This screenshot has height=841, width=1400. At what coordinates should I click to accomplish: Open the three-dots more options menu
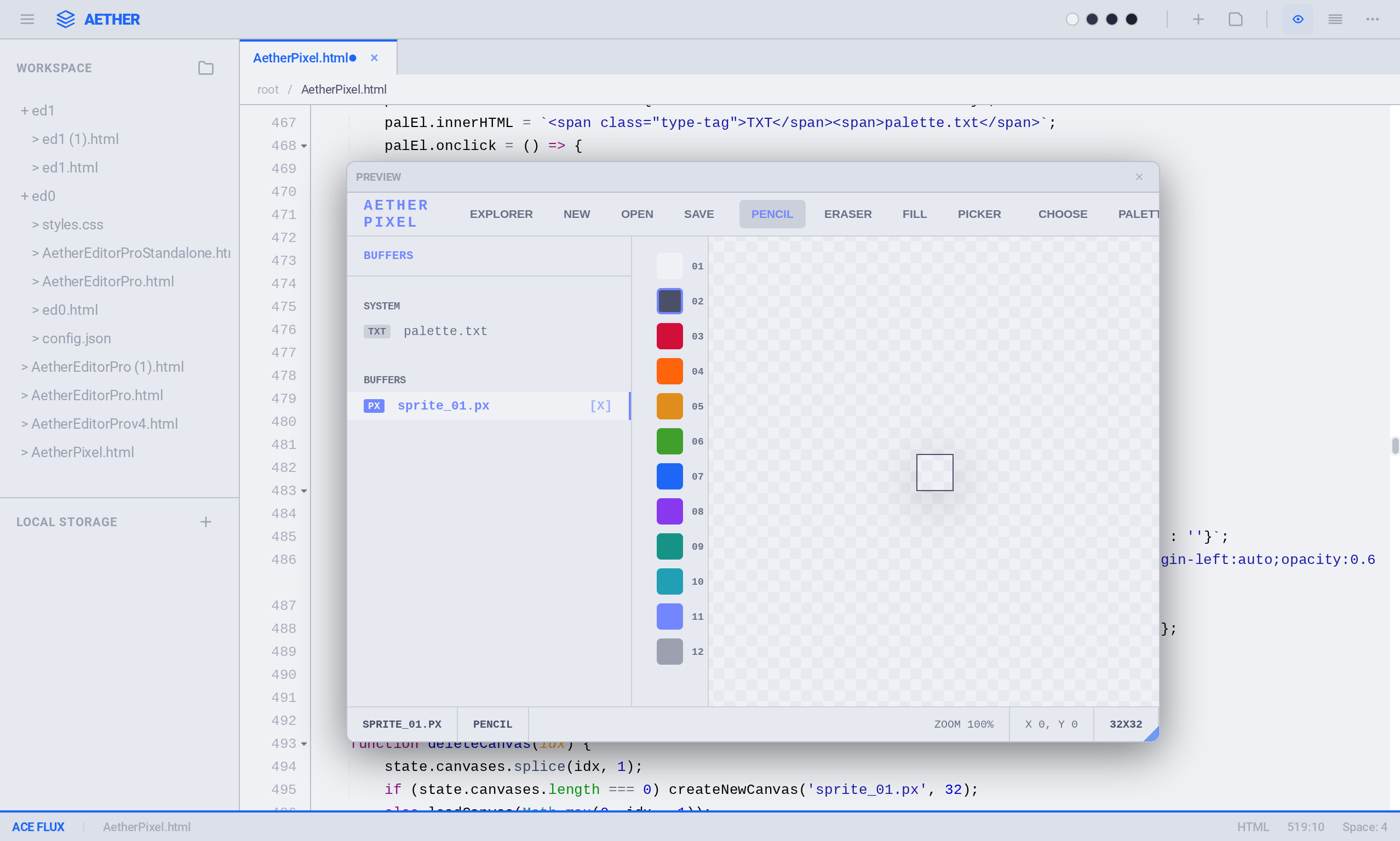[1372, 19]
